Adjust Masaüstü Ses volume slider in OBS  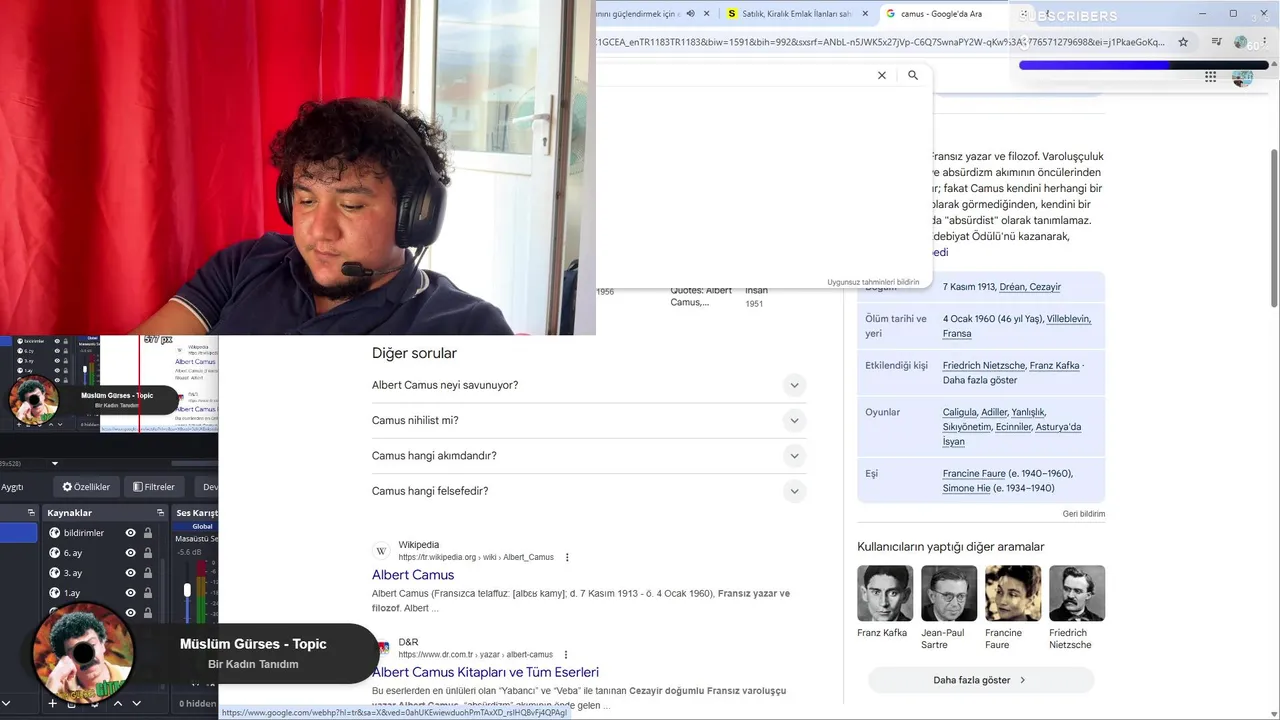point(187,591)
